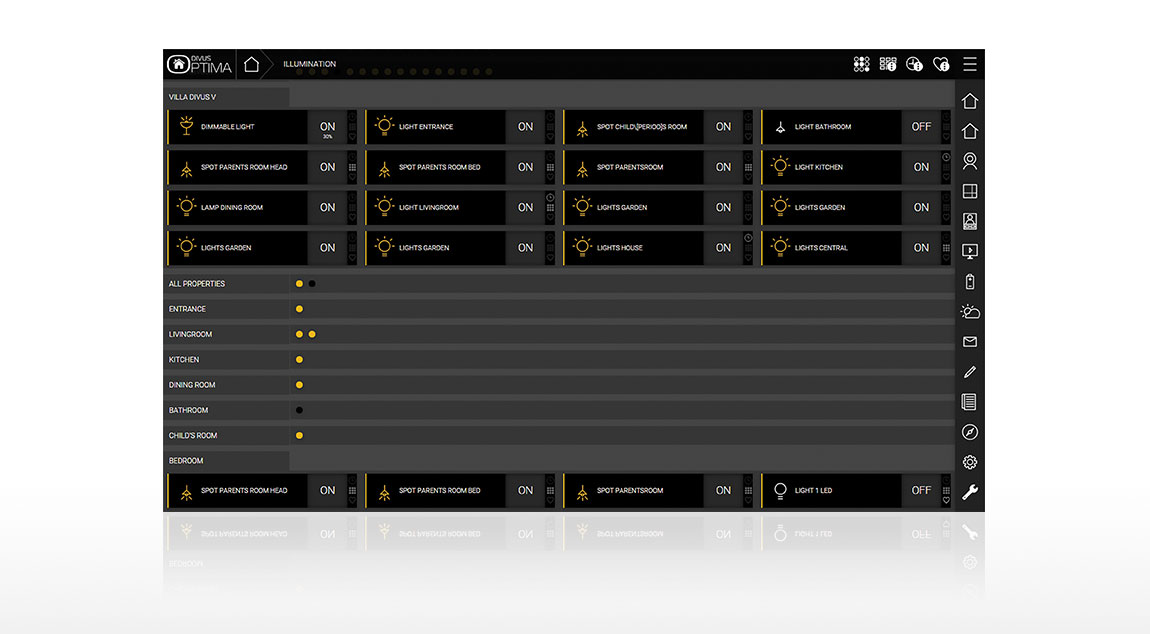Click the webcam icon in right sidebar
Image resolution: width=1150 pixels, height=634 pixels.
point(969,161)
